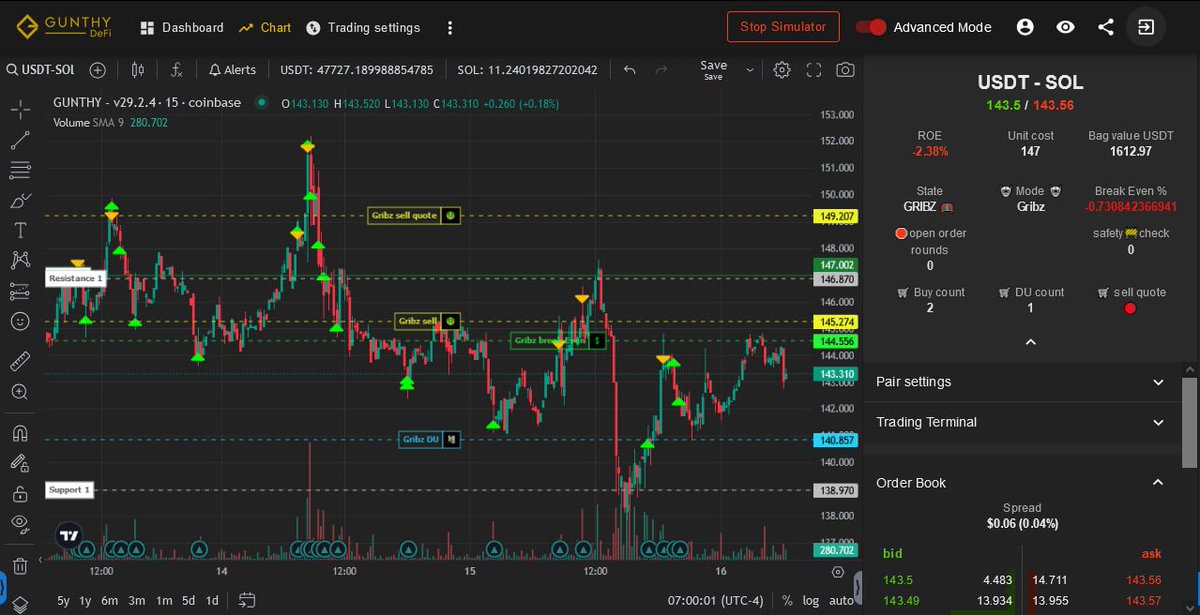1200x615 pixels.
Task: Open chart settings gear in top toolbar
Action: [782, 70]
